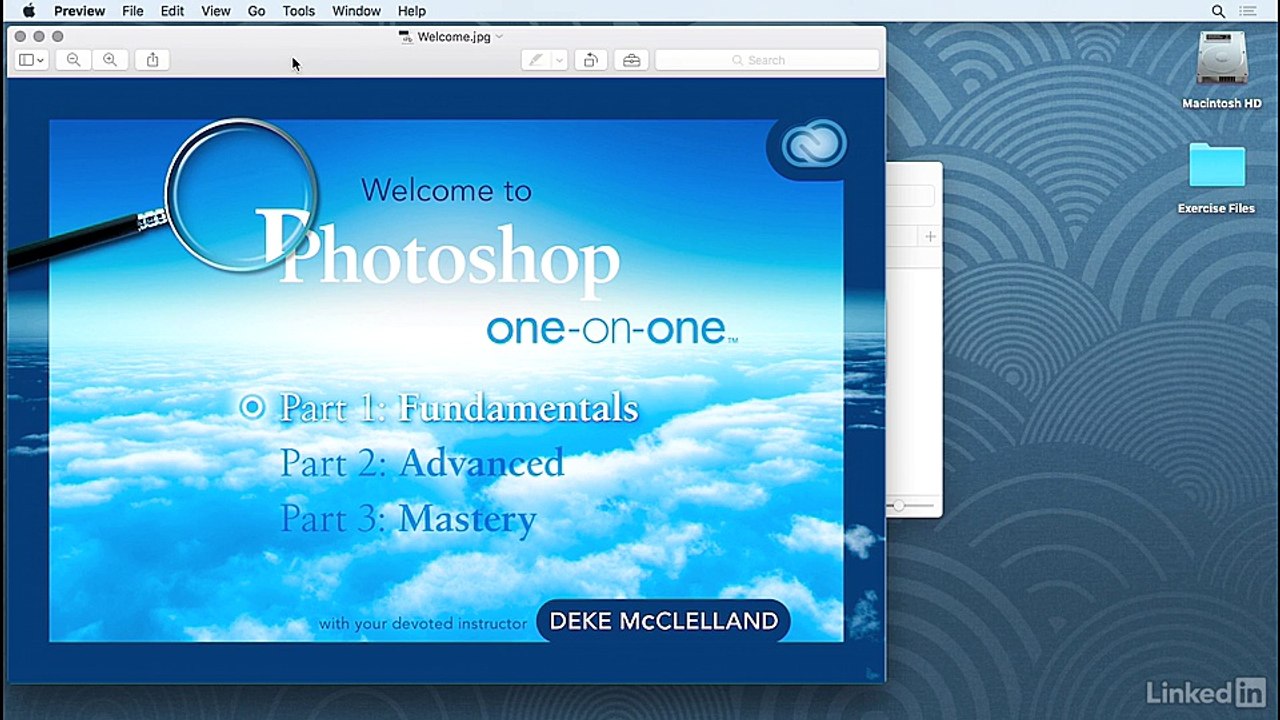Click the Welcome.jpg document proxy icon
The image size is (1280, 720).
[x=405, y=37]
